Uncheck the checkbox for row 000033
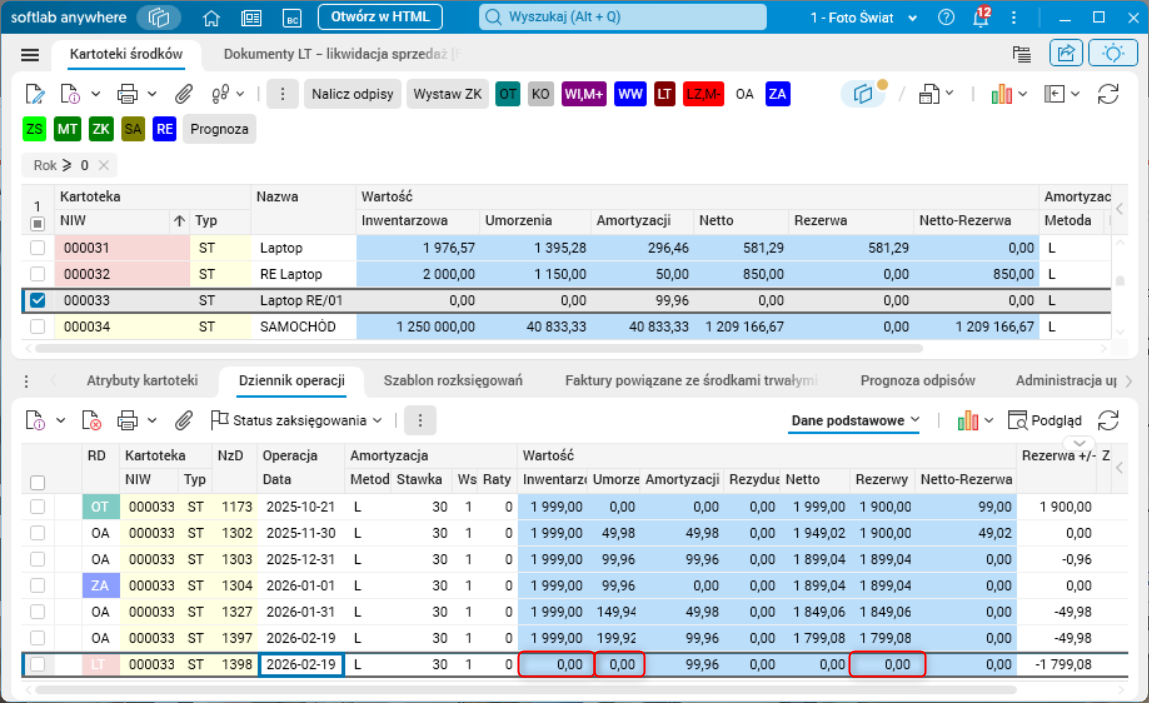 pos(37,300)
